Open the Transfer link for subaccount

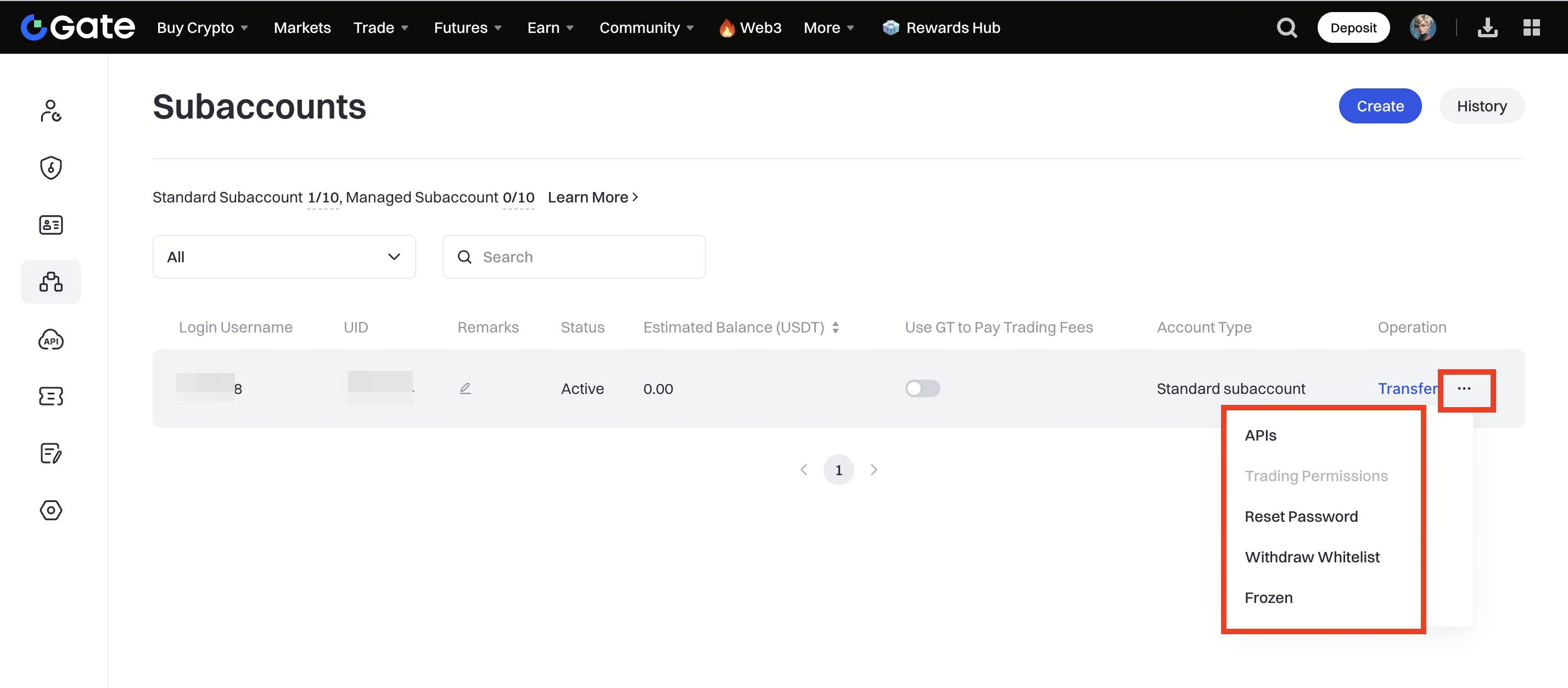coord(1407,388)
